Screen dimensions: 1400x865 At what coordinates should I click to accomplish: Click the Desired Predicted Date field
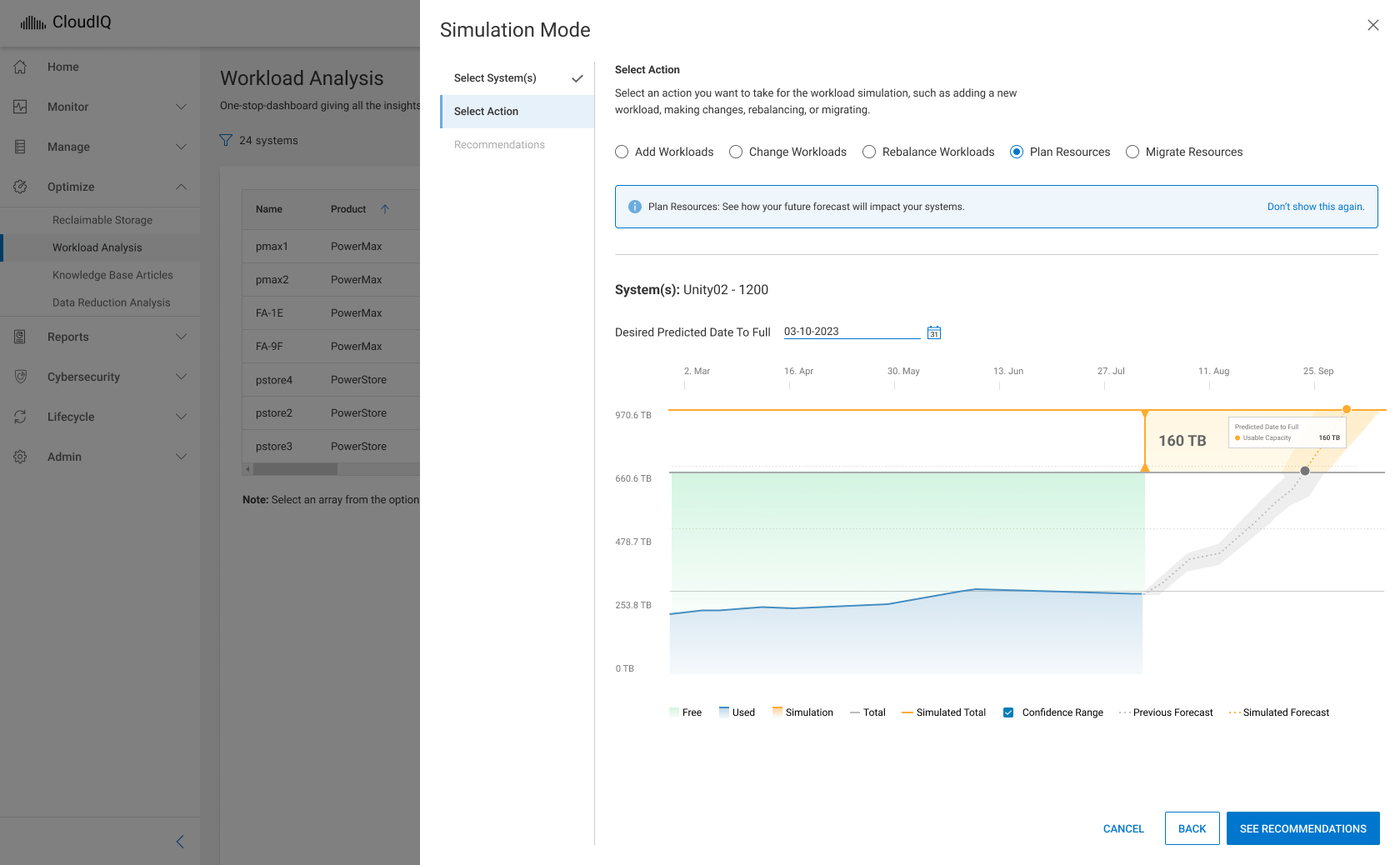coord(852,332)
